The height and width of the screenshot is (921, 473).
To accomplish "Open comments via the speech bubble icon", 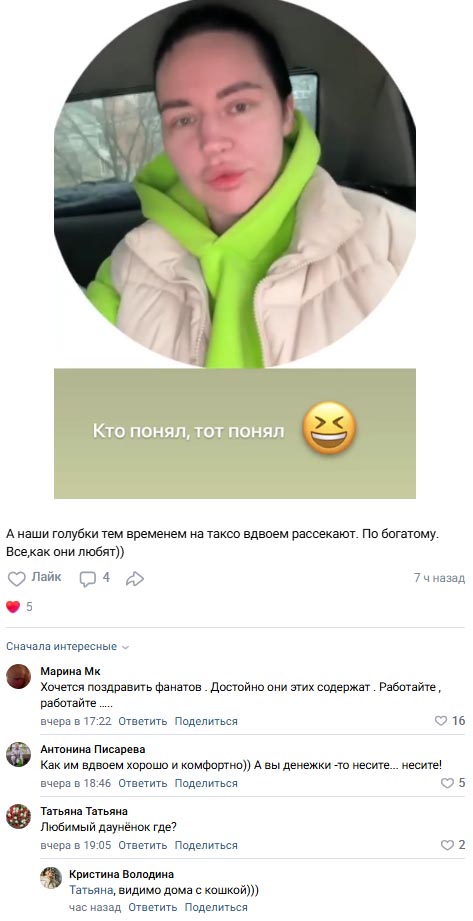I will [x=88, y=579].
